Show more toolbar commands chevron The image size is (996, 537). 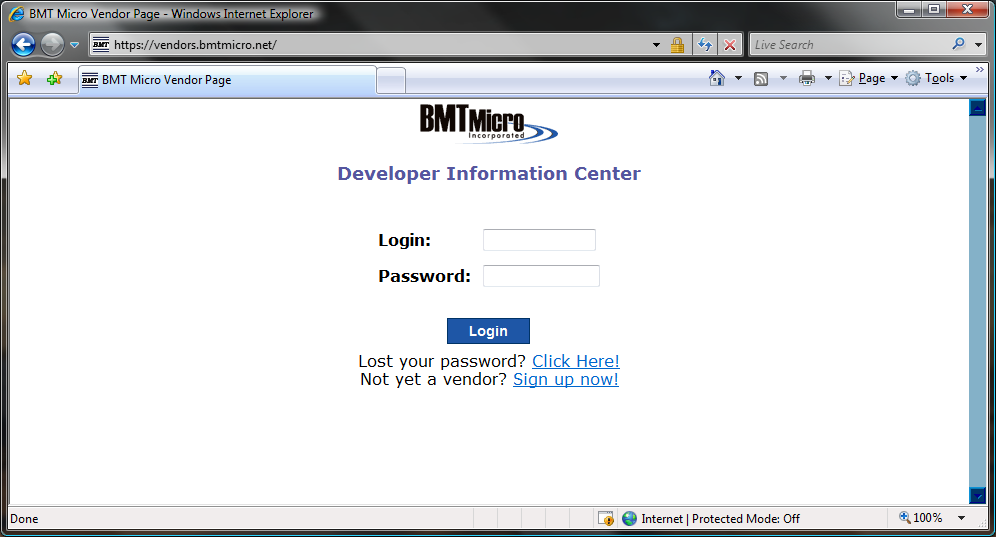(979, 69)
